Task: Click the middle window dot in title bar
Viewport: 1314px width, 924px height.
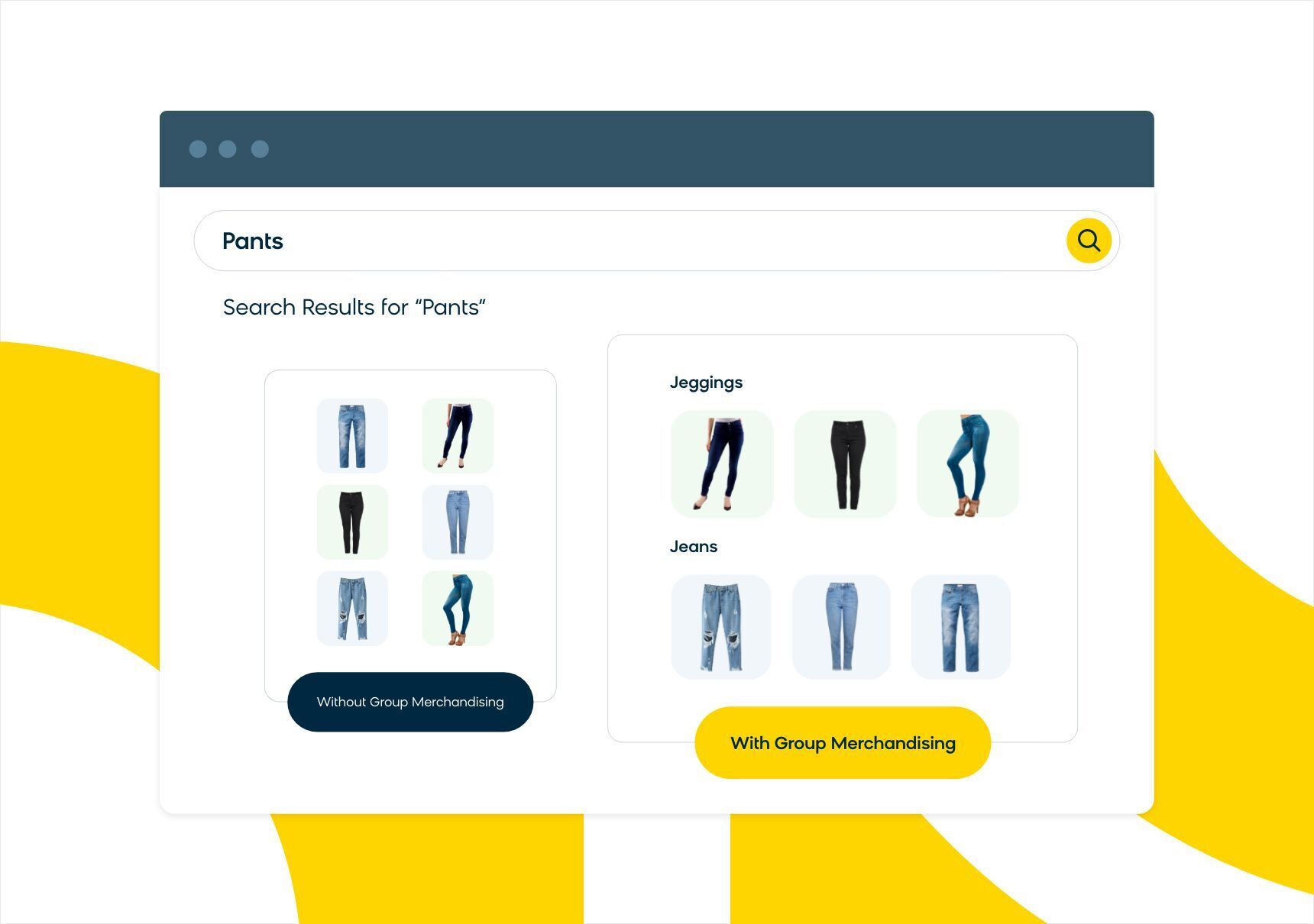Action: 228,149
